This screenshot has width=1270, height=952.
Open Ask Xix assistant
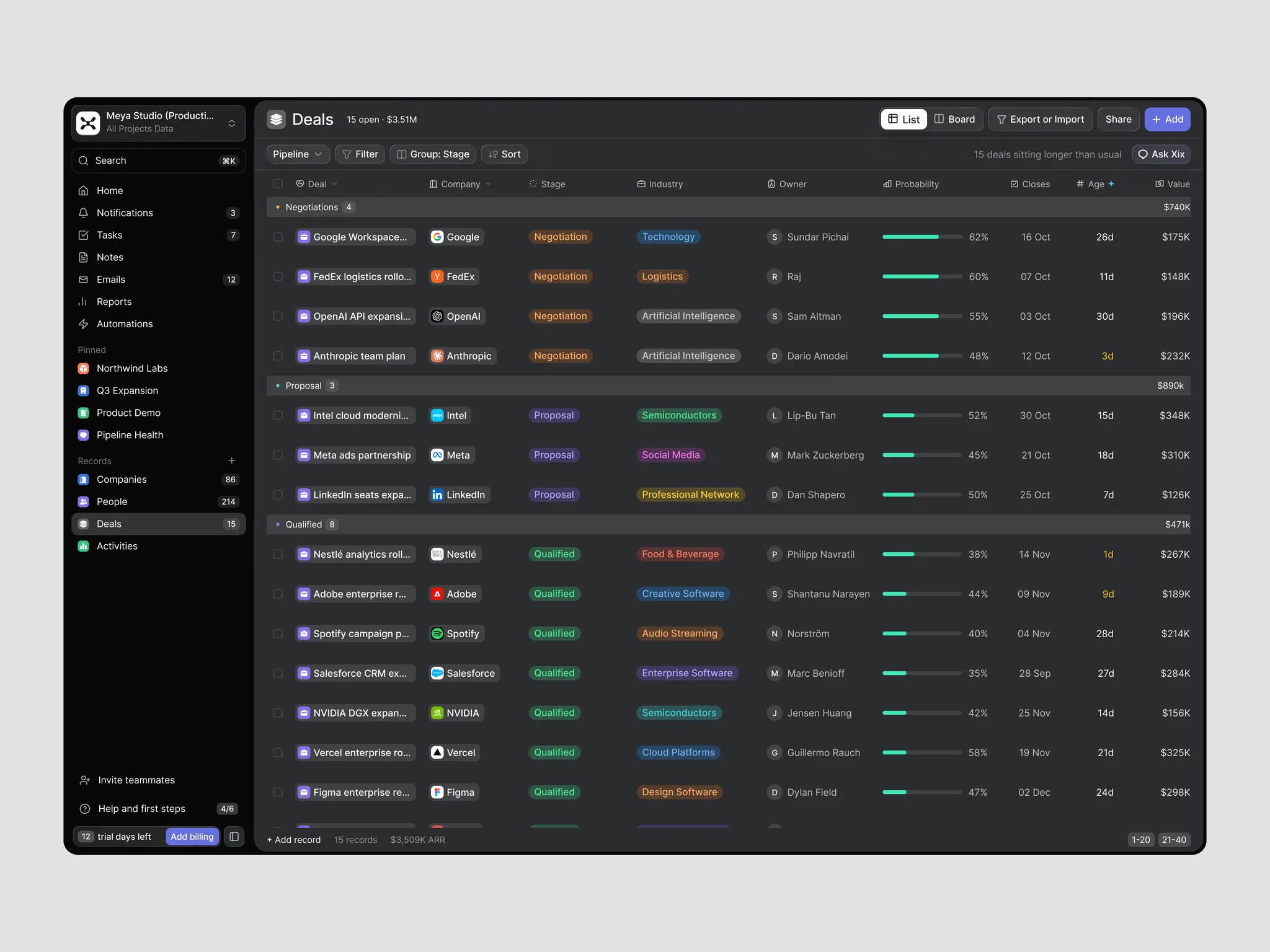1161,154
